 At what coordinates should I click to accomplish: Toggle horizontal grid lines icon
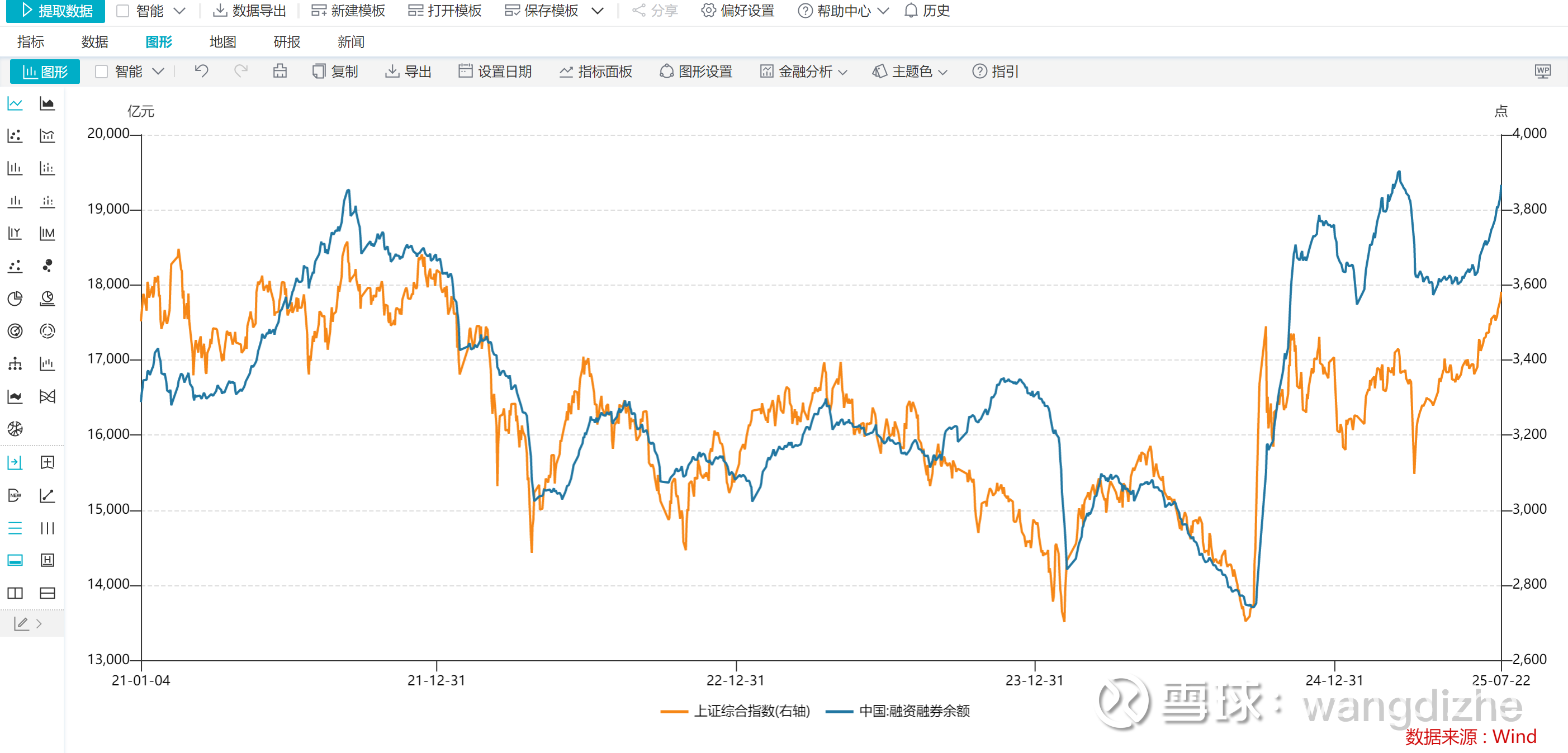click(x=15, y=528)
